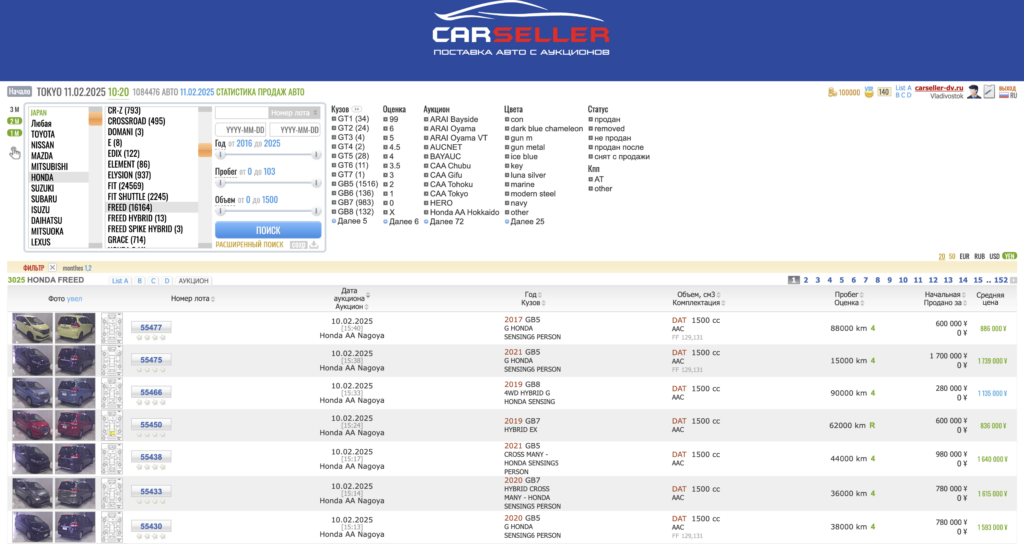Image resolution: width=1024 pixels, height=544 pixels.
Task: Open auction sheet icon for lot 55477
Action: [112, 328]
